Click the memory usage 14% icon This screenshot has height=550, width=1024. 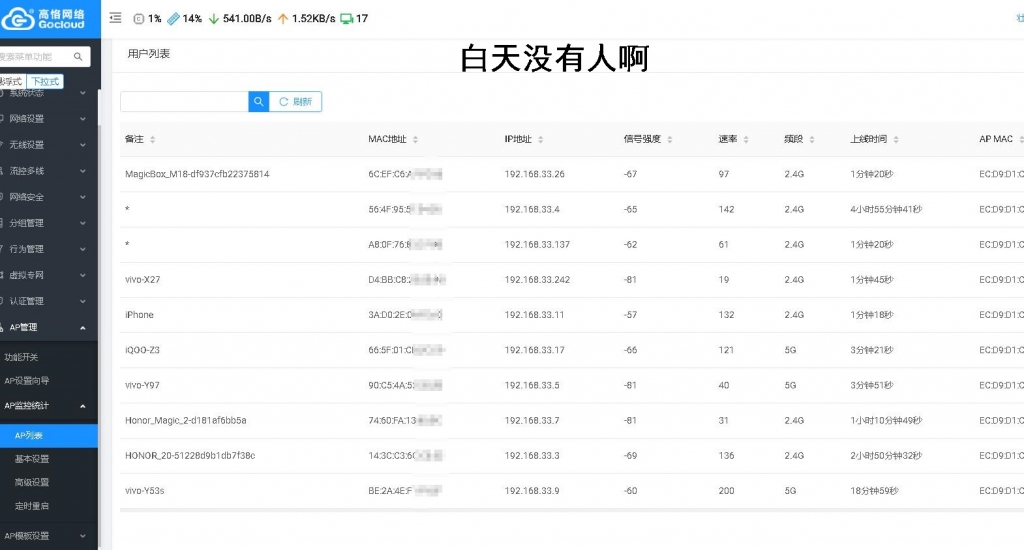coord(173,18)
